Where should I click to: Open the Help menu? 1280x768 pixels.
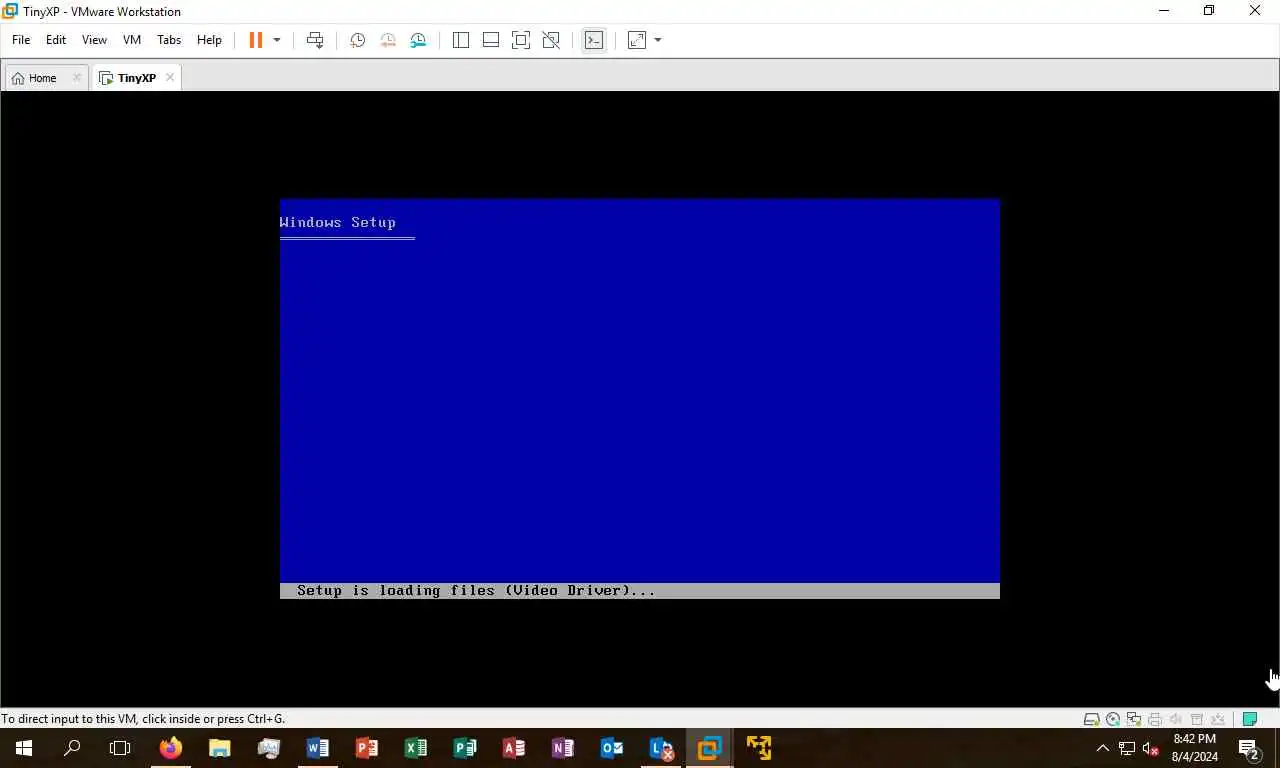[209, 40]
